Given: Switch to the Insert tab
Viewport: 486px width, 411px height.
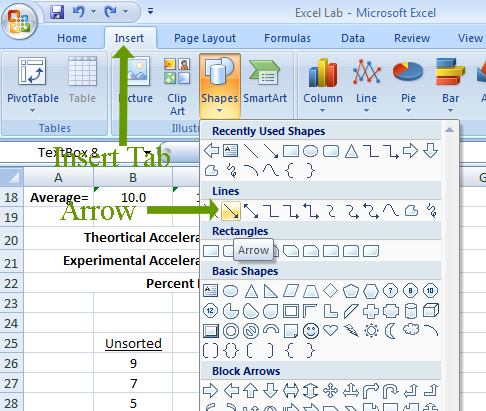Looking at the screenshot, I should [129, 38].
